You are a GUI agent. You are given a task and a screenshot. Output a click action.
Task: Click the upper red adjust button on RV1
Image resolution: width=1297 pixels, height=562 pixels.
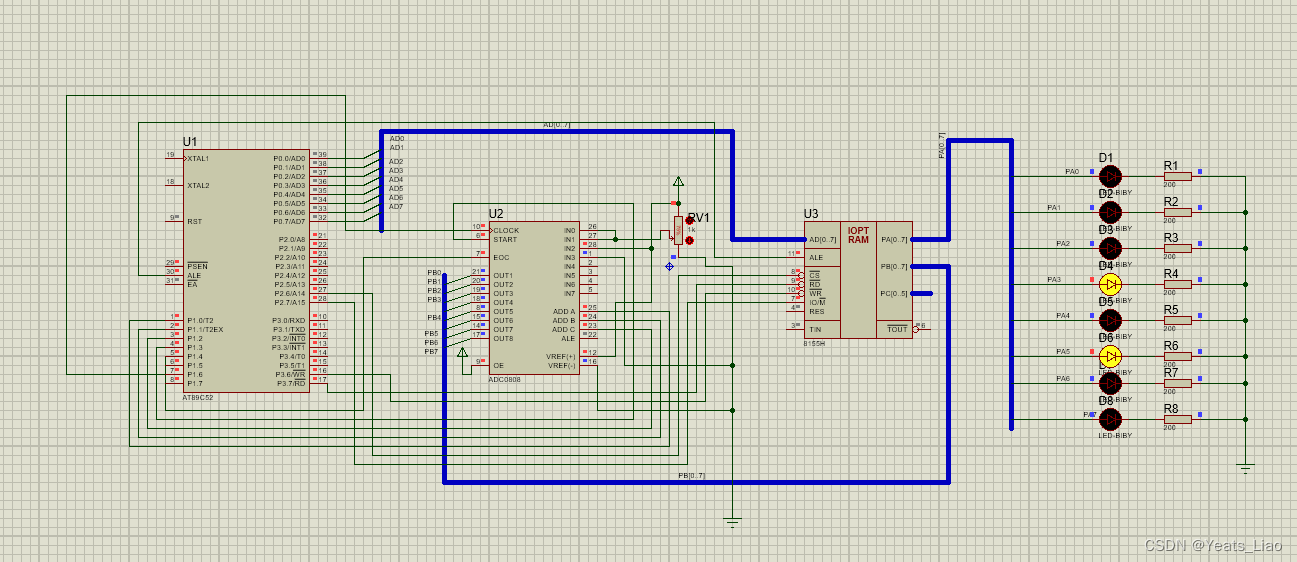pos(690,221)
